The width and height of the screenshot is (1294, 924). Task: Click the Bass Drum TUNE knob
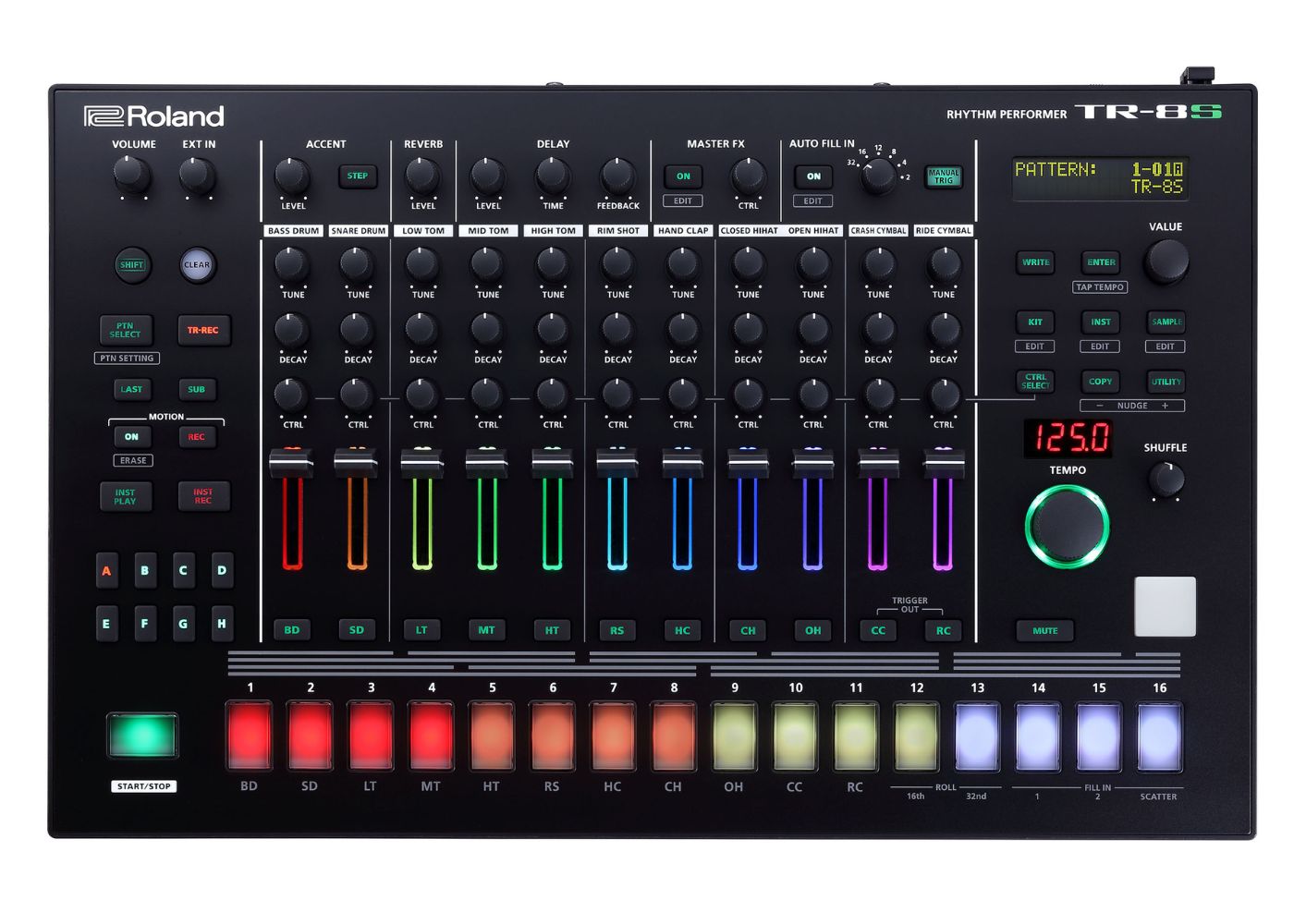[292, 264]
